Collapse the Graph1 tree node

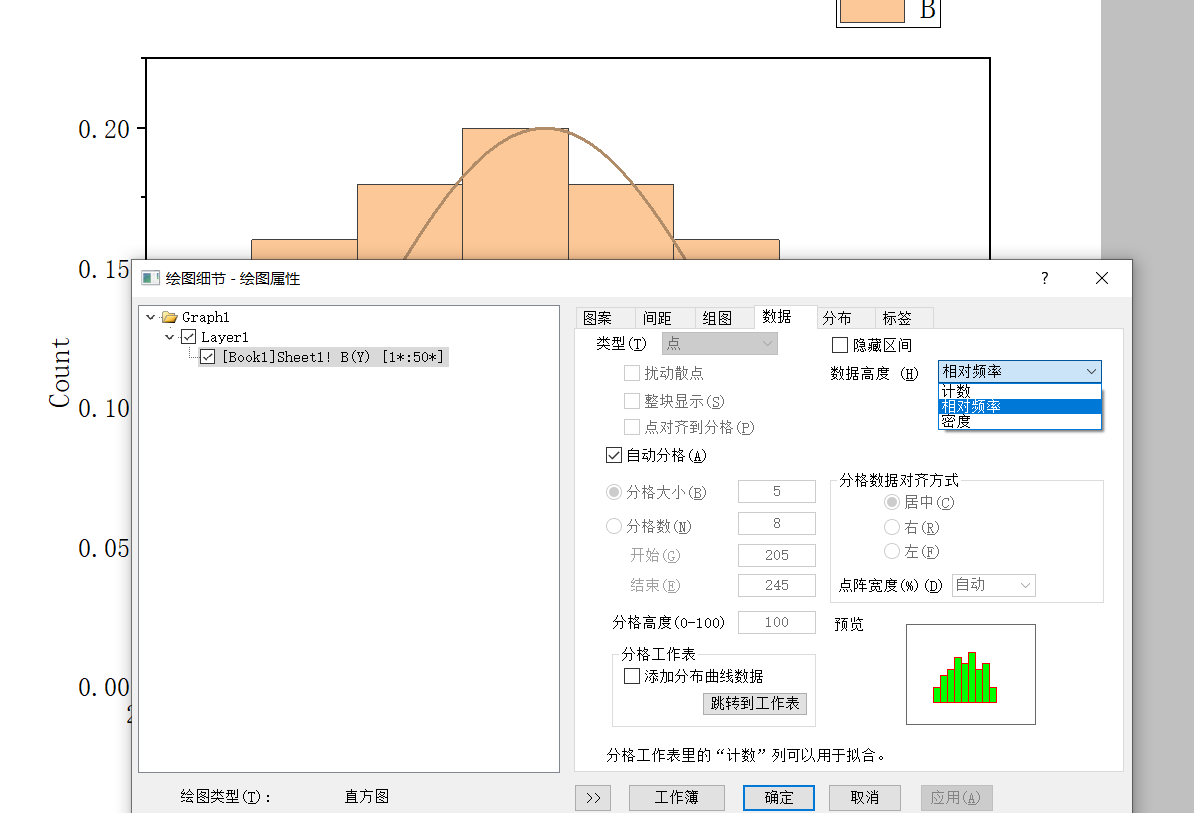click(x=150, y=317)
